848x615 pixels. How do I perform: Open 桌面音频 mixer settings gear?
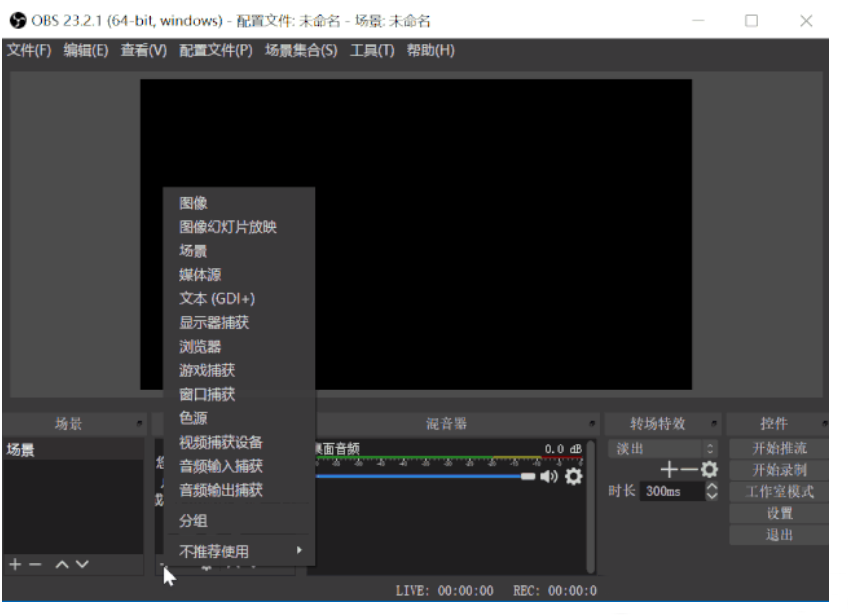(x=572, y=478)
